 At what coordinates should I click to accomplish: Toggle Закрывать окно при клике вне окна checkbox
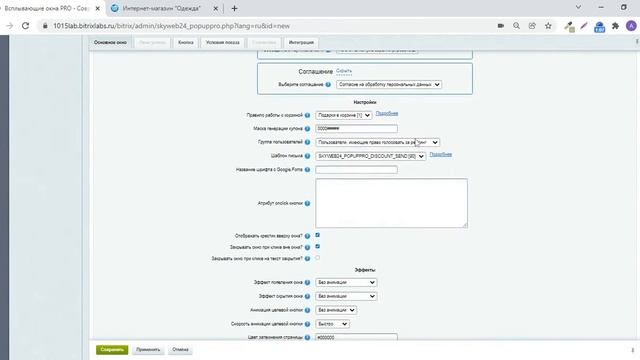318,247
